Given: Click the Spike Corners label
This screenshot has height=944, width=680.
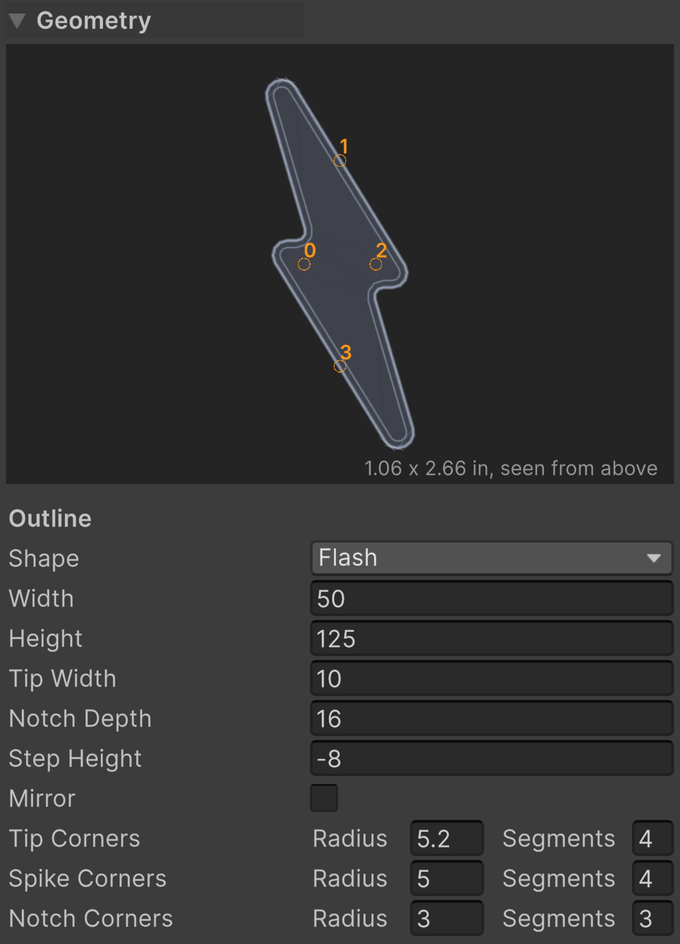Looking at the screenshot, I should pos(88,878).
